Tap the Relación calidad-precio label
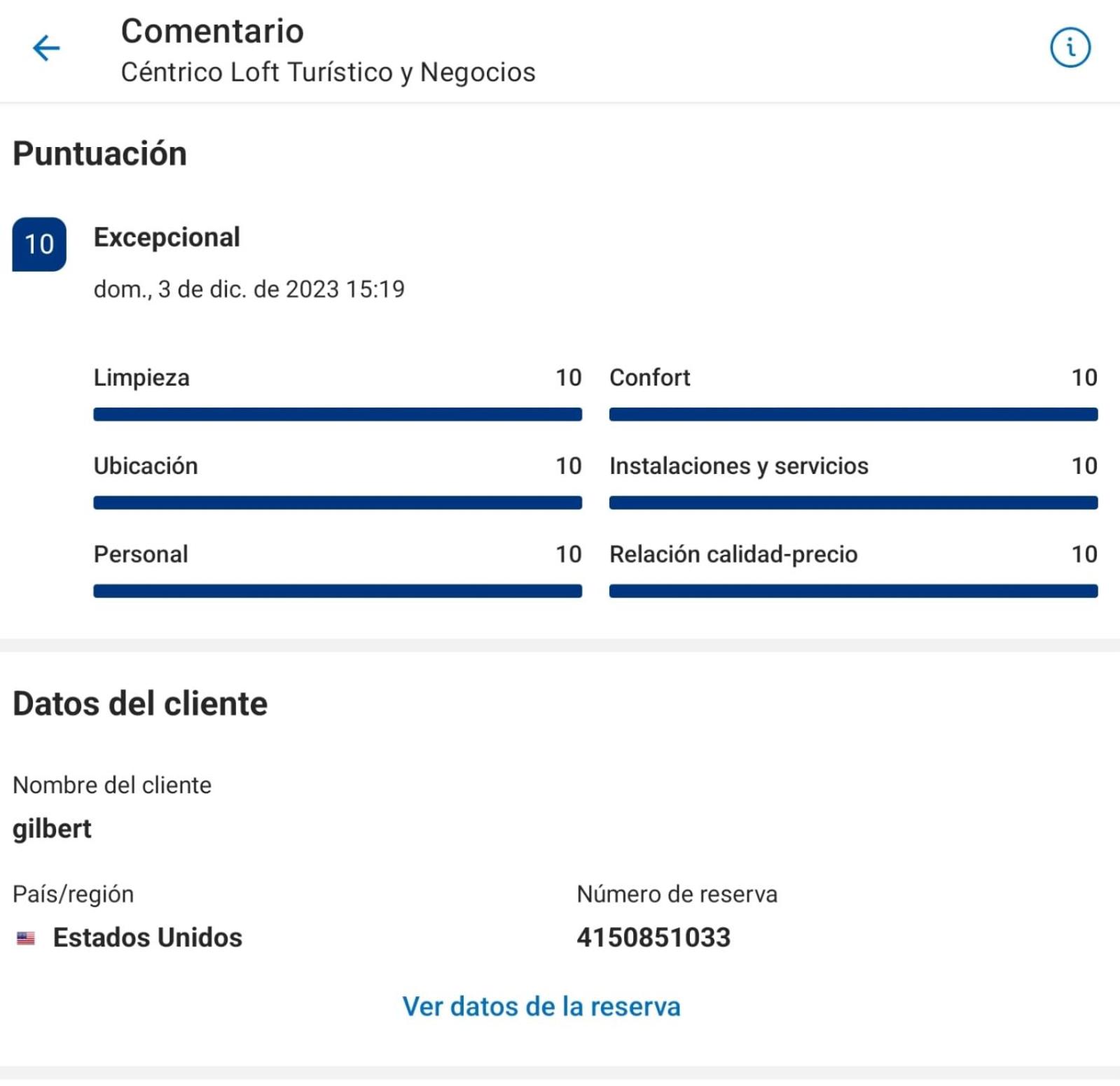Screen dimensions: 1120x1086 pyautogui.click(x=733, y=554)
